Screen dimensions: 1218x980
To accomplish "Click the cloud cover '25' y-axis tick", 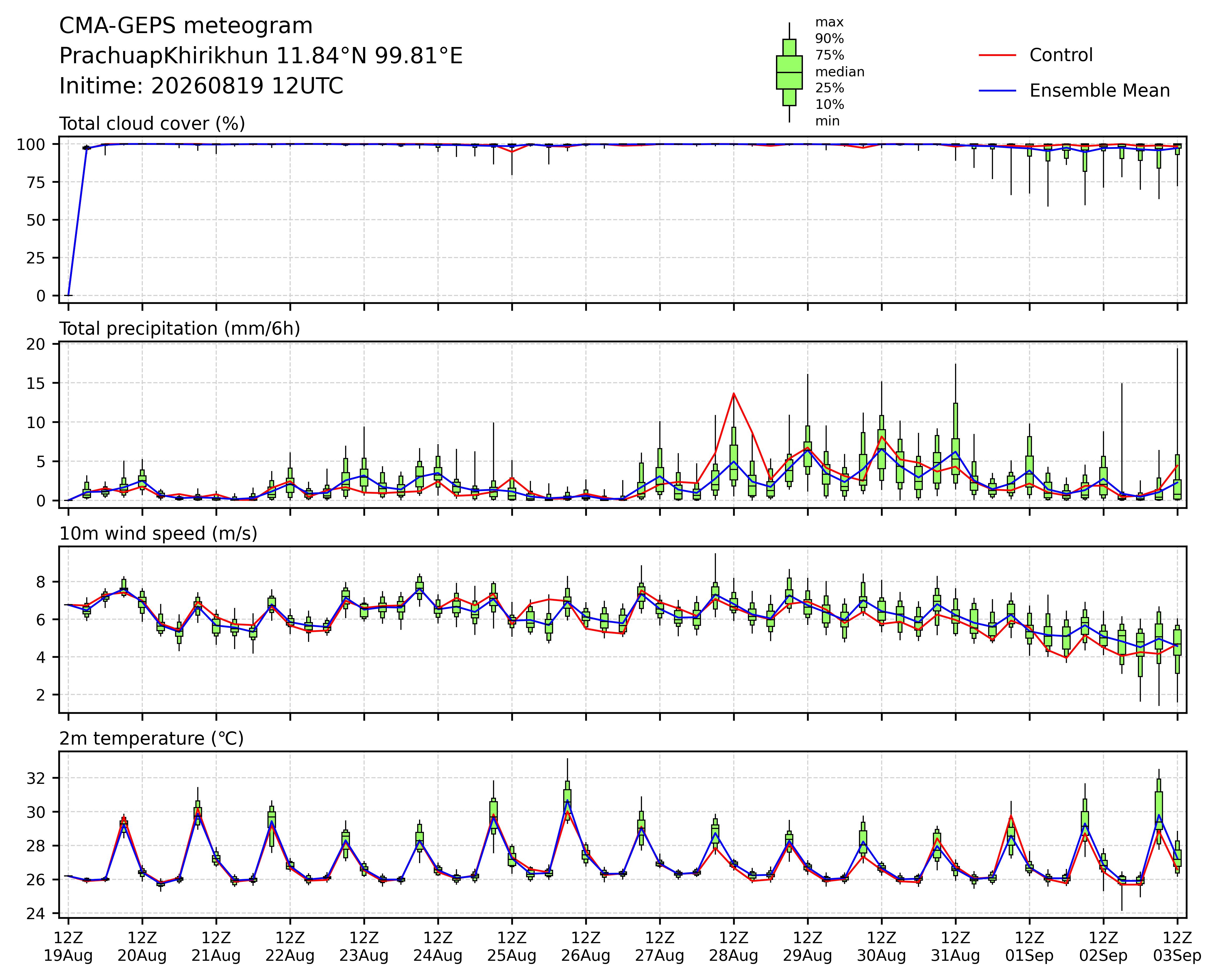I will pos(36,258).
